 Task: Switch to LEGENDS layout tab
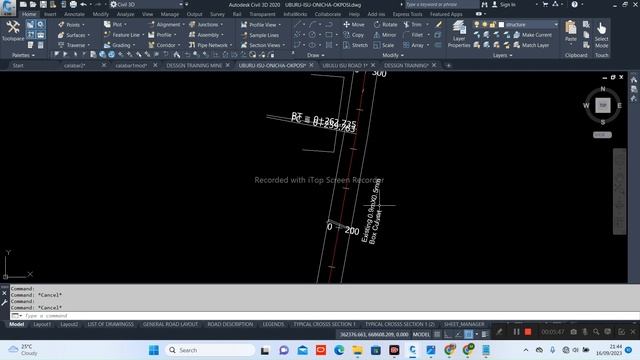tap(273, 324)
